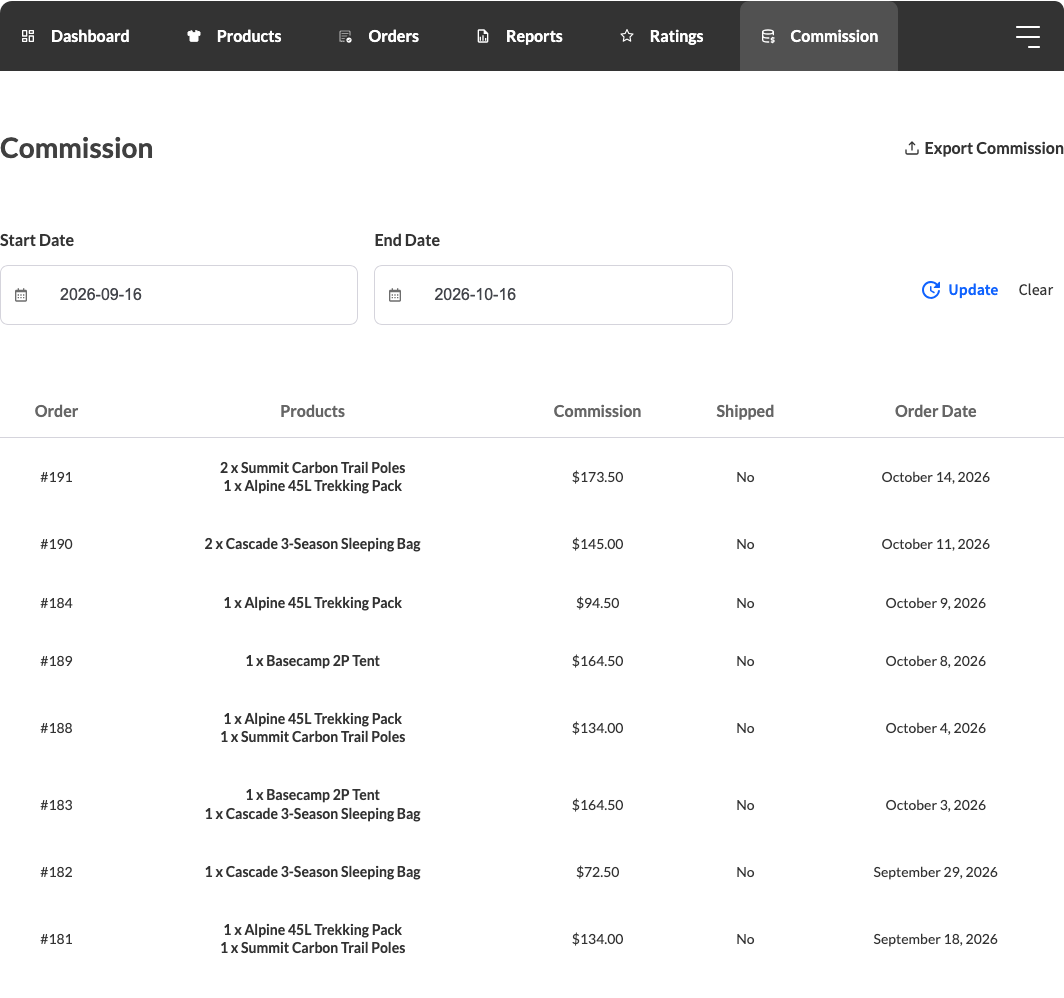Click the Start Date calendar icon
Viewport: 1064px width, 998px height.
pos(21,295)
